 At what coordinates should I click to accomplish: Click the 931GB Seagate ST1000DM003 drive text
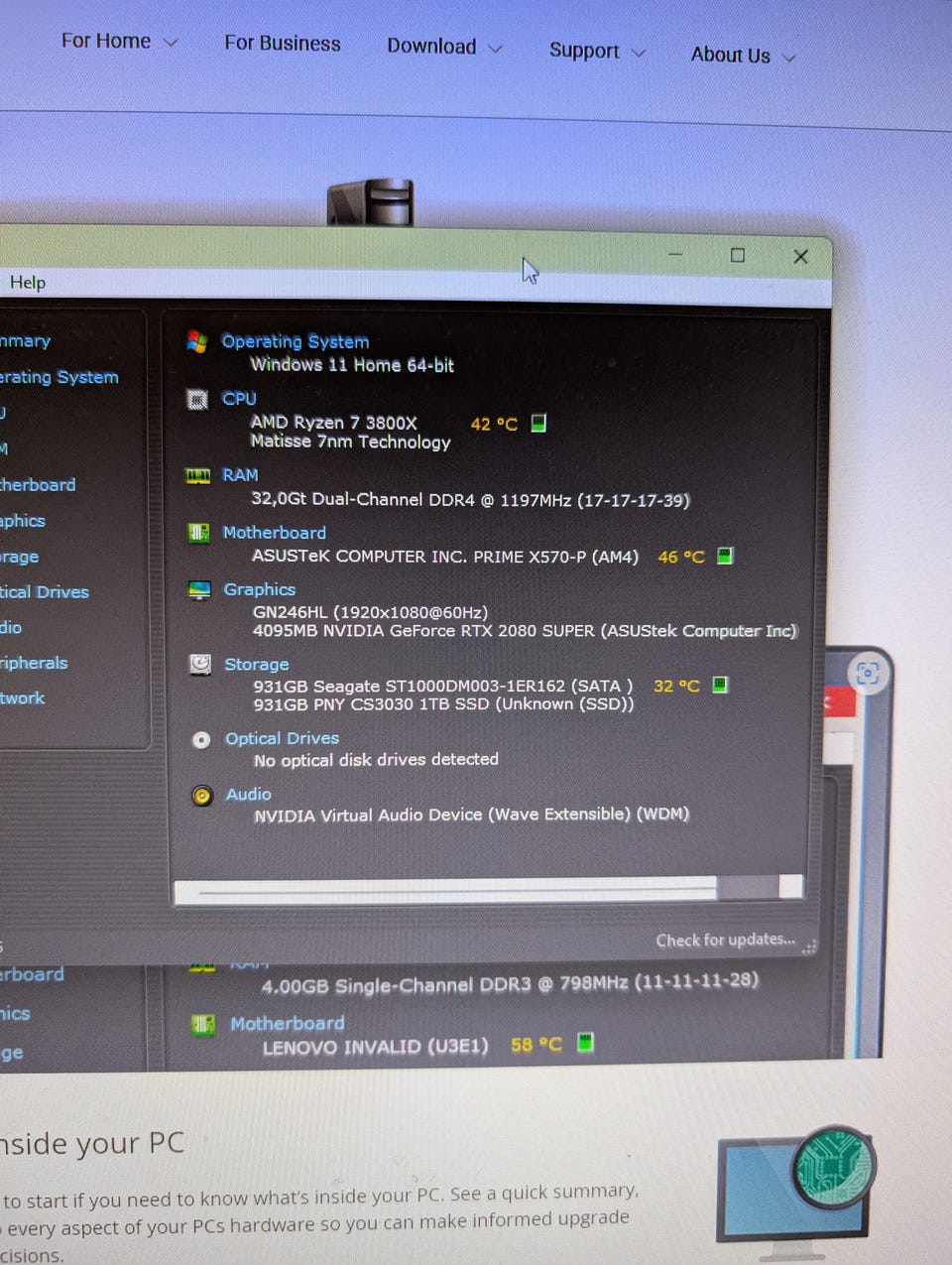[x=442, y=687]
